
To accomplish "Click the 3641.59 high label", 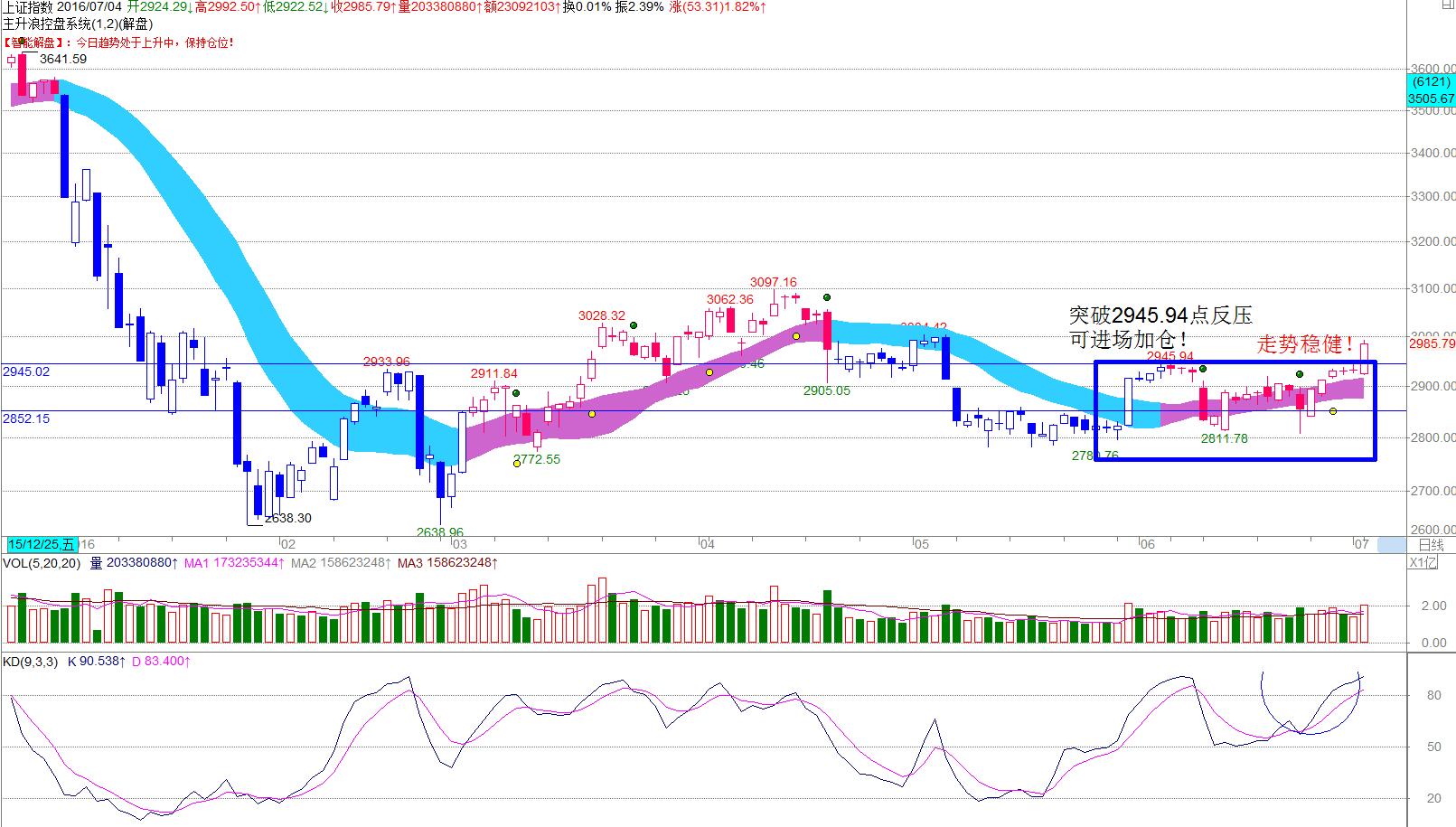I will [63, 59].
